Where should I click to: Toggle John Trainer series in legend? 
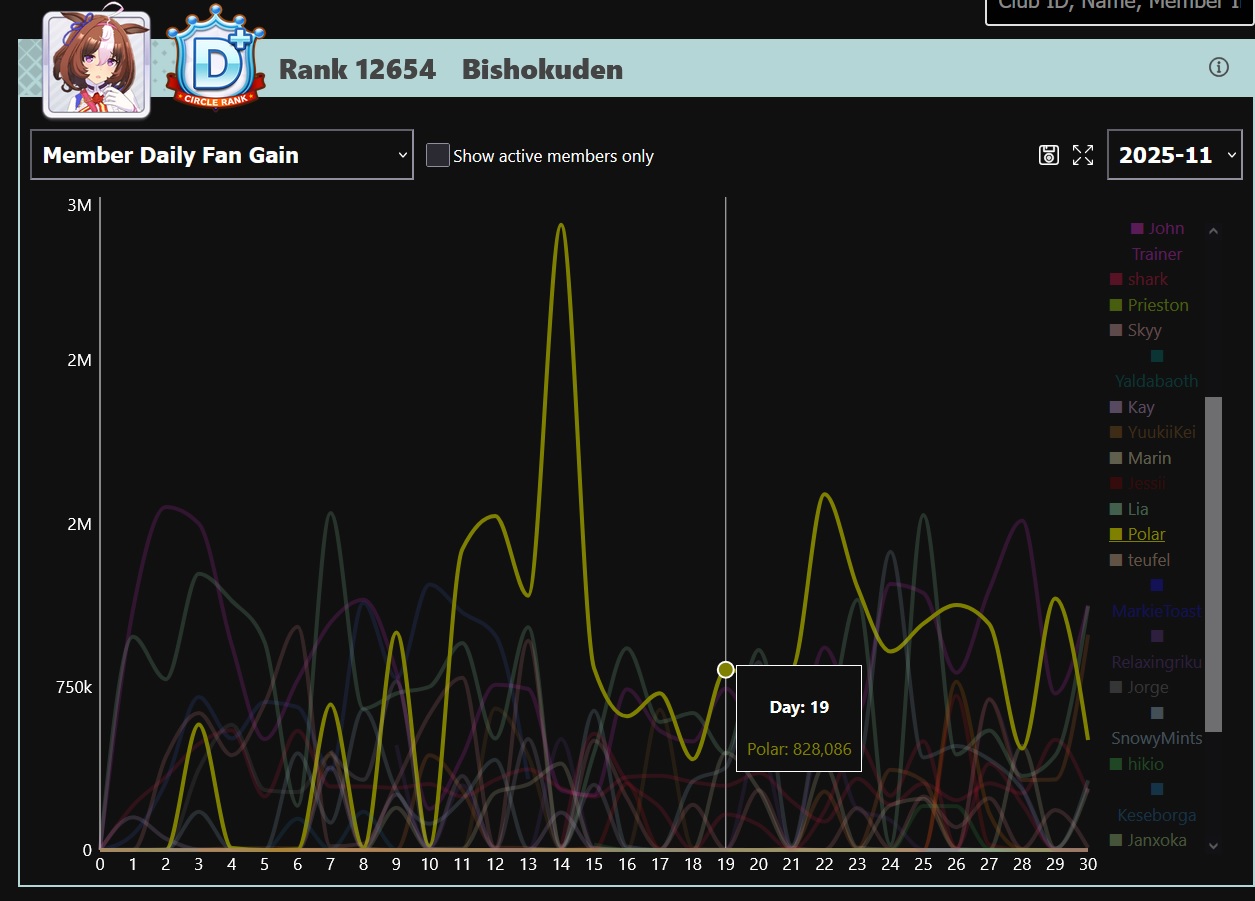click(x=1157, y=241)
